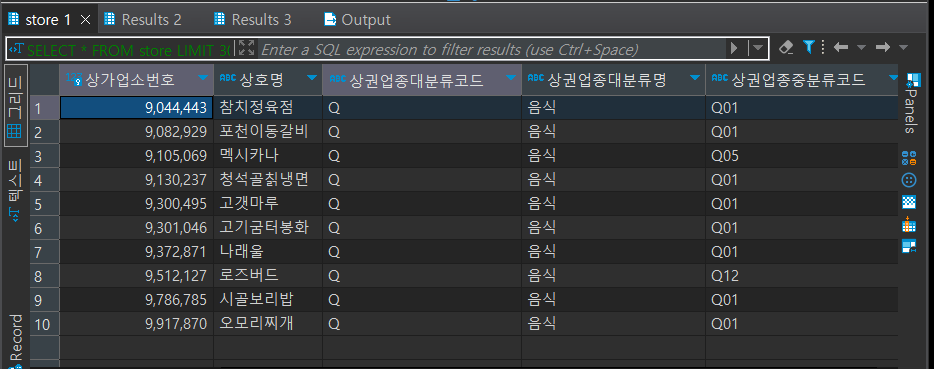Apply the filter with the play button
This screenshot has width=934, height=369.
[x=734, y=48]
